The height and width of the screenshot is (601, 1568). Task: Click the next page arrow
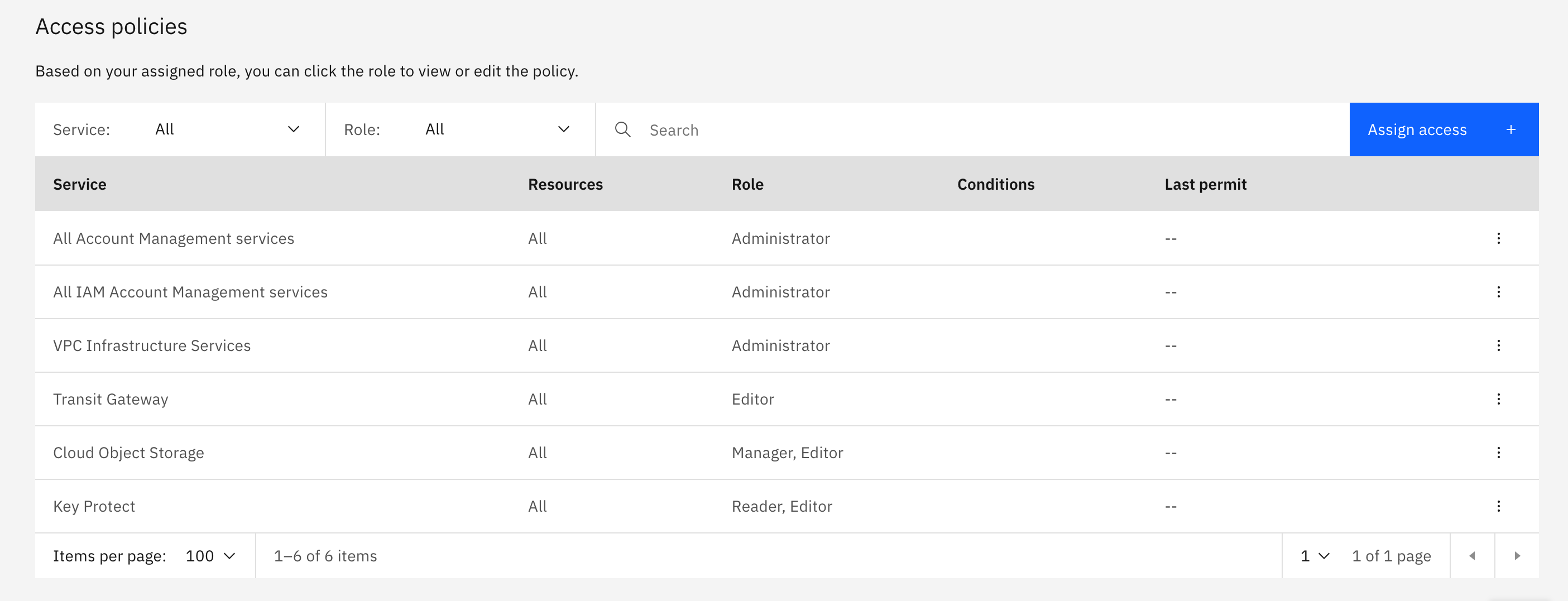pyautogui.click(x=1516, y=555)
